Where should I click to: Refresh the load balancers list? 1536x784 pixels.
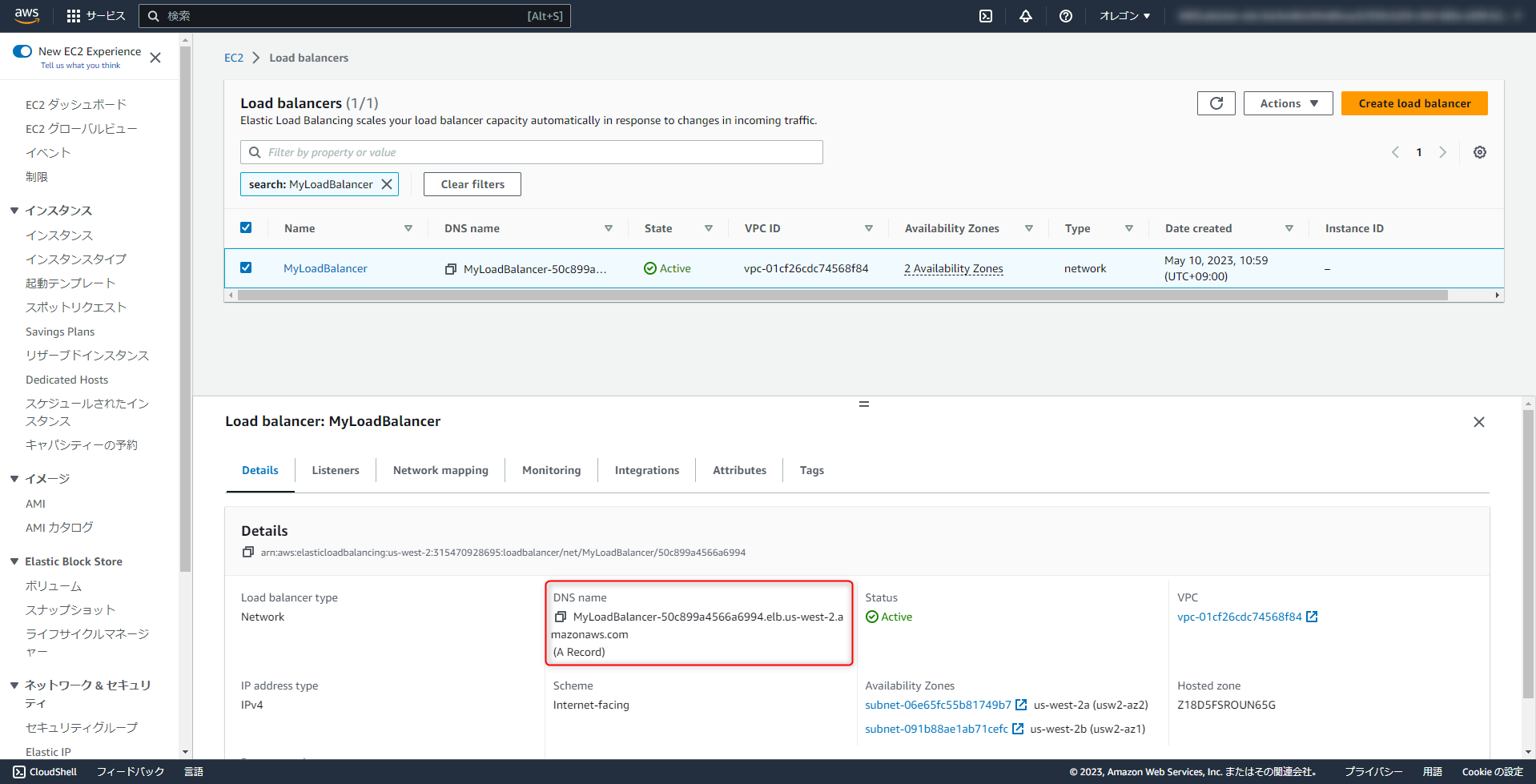[1216, 103]
